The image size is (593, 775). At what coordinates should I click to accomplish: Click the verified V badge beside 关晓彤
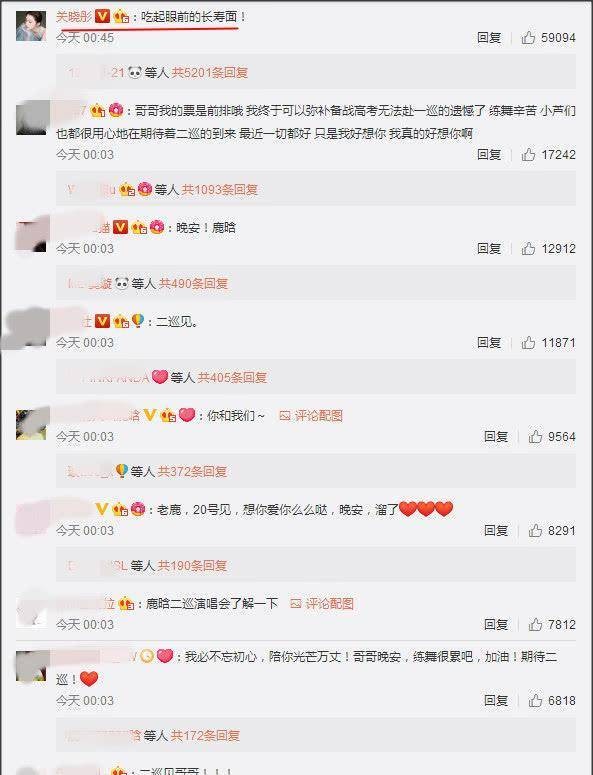(x=102, y=17)
